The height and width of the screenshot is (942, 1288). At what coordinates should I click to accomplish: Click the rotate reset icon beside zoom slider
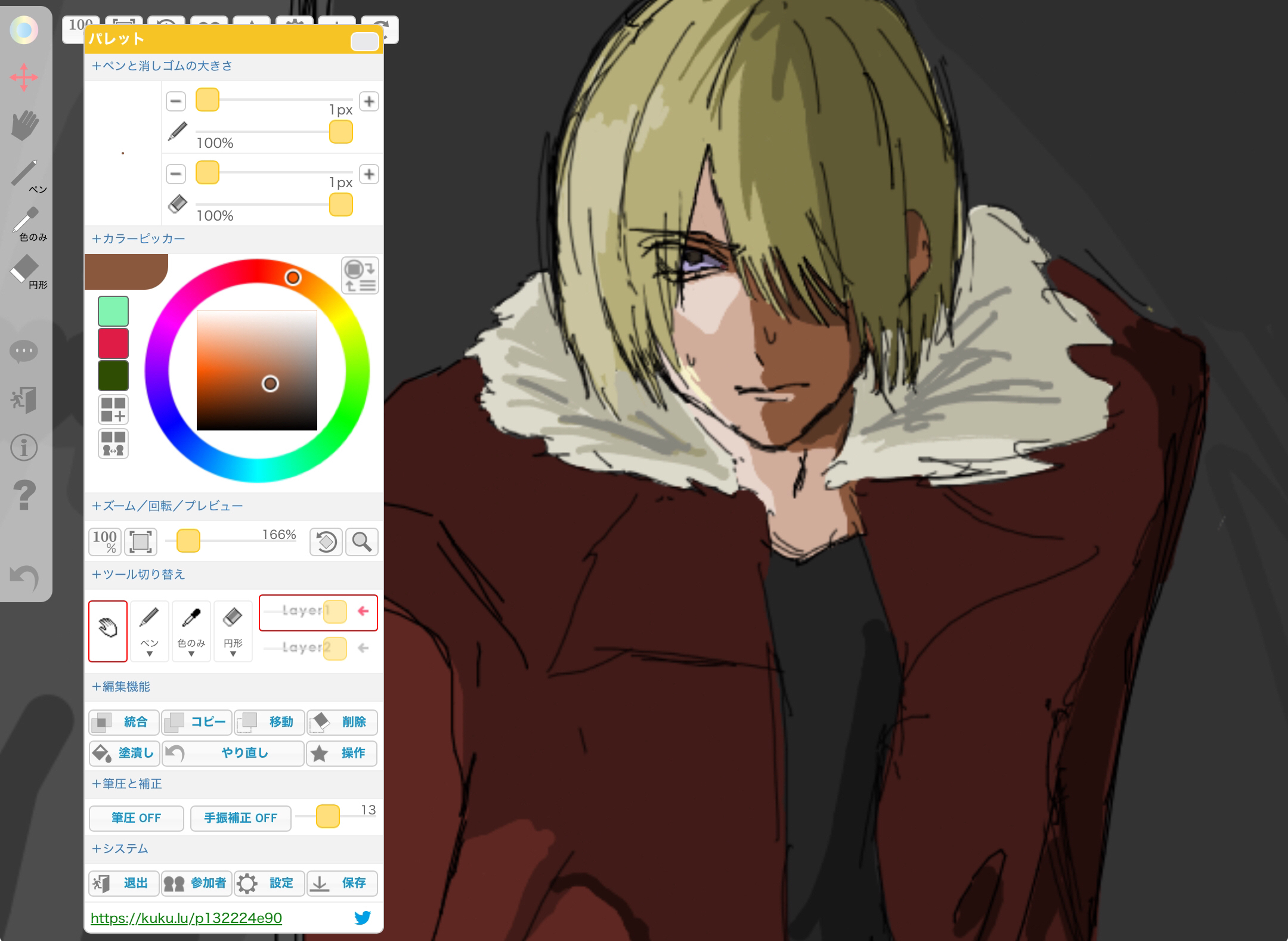[x=326, y=542]
